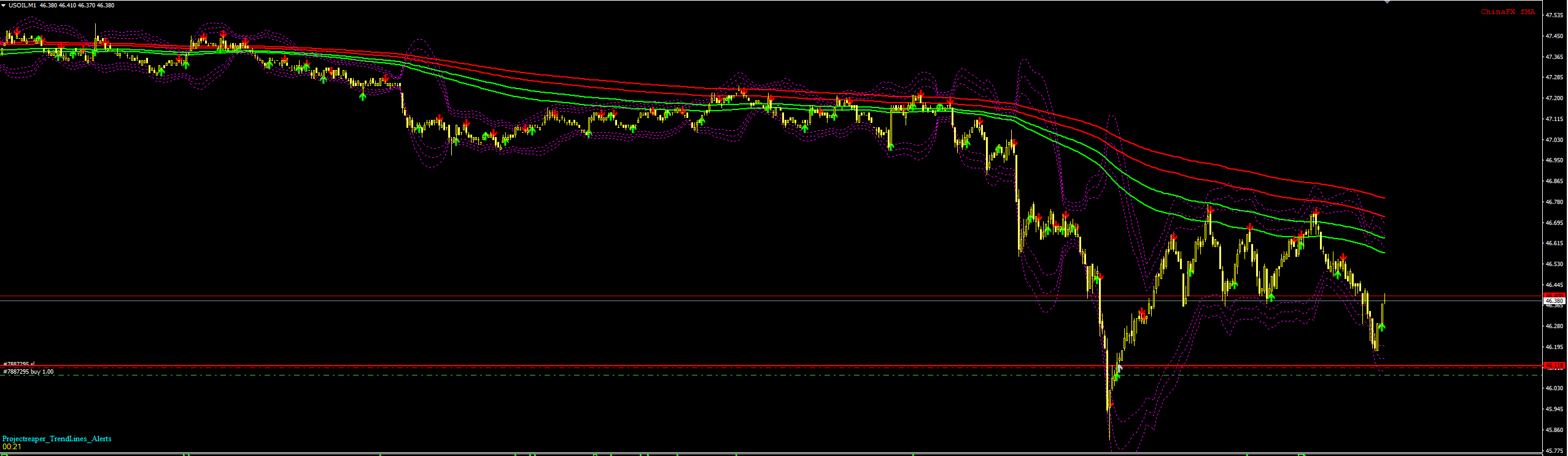Open the one-click trading triangle beside USOIL,M1
This screenshot has height=456, width=1568.
[4, 6]
